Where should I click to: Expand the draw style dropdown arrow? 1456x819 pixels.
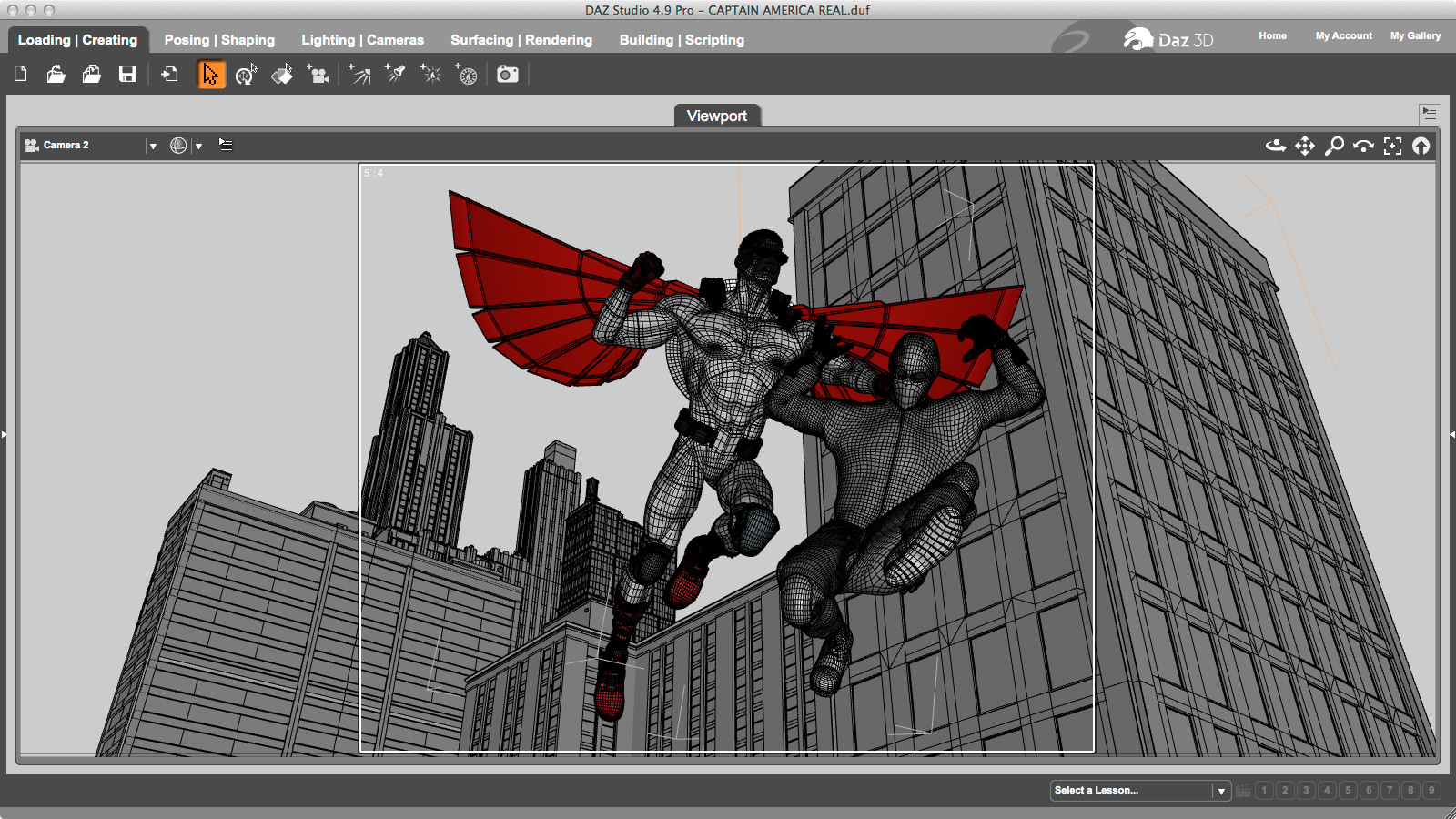[198, 146]
